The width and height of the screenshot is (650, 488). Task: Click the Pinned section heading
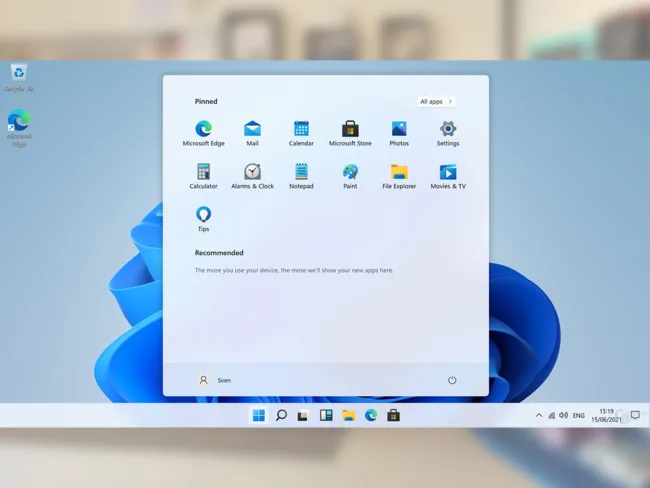pos(206,102)
